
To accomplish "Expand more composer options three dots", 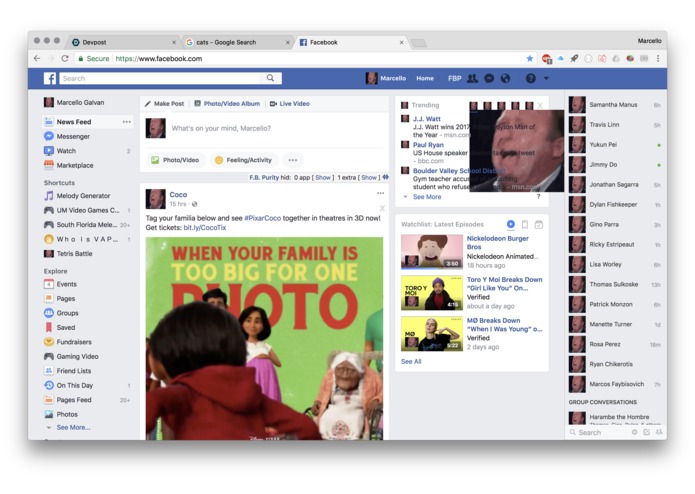I will click(293, 160).
